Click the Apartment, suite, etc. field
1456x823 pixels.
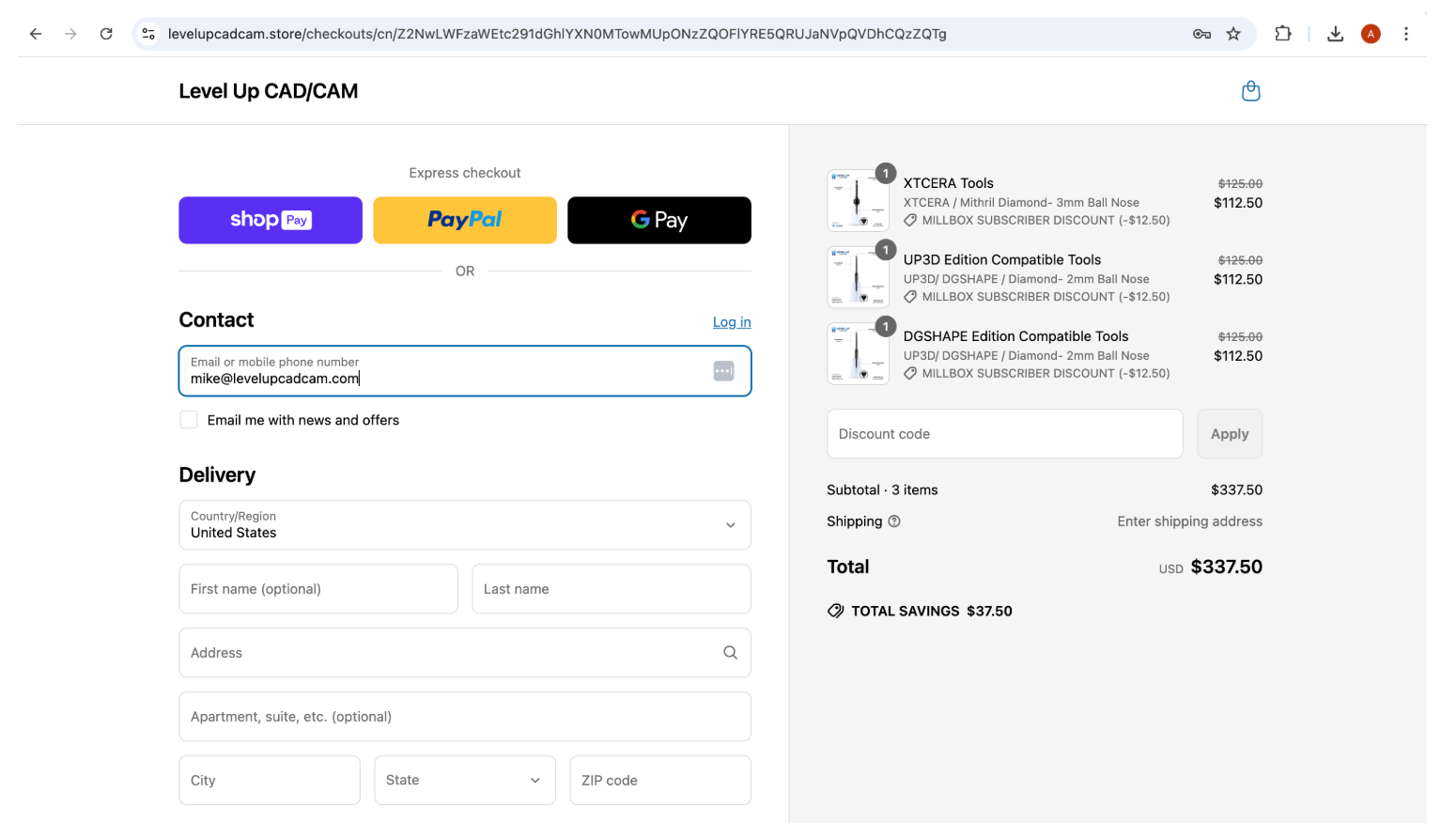click(465, 717)
